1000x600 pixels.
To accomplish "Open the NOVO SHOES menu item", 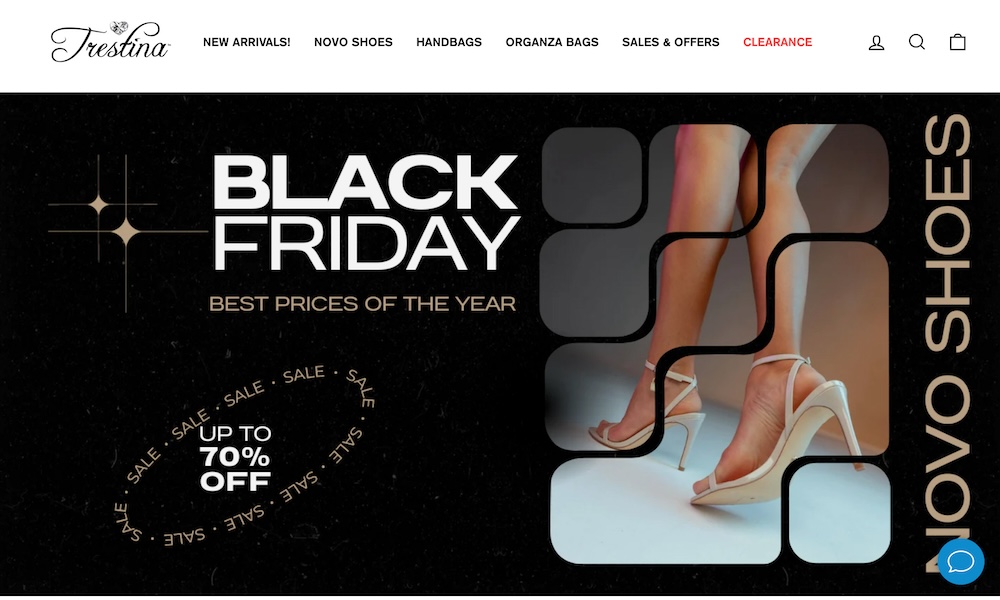I will [x=353, y=42].
